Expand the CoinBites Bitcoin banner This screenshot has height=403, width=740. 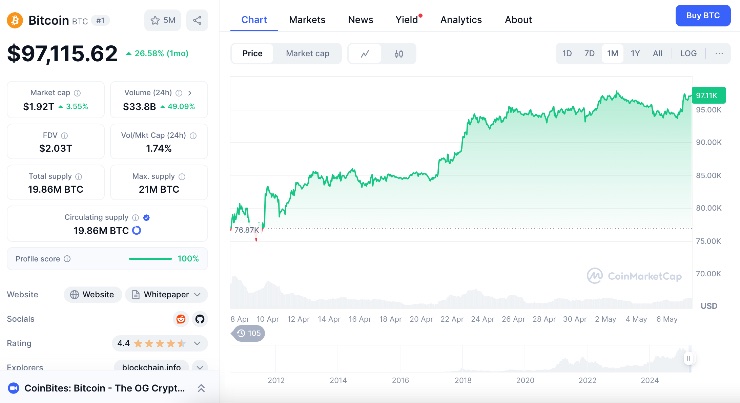(x=200, y=388)
